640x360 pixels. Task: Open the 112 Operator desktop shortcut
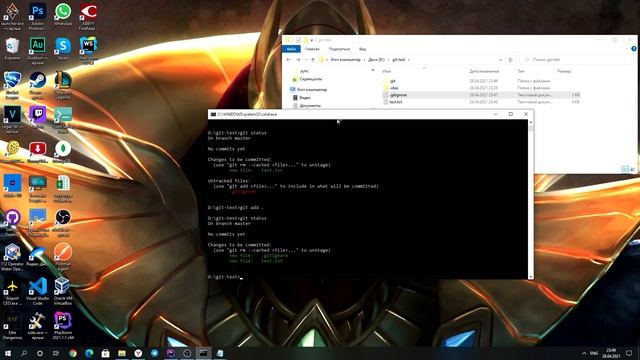point(12,257)
